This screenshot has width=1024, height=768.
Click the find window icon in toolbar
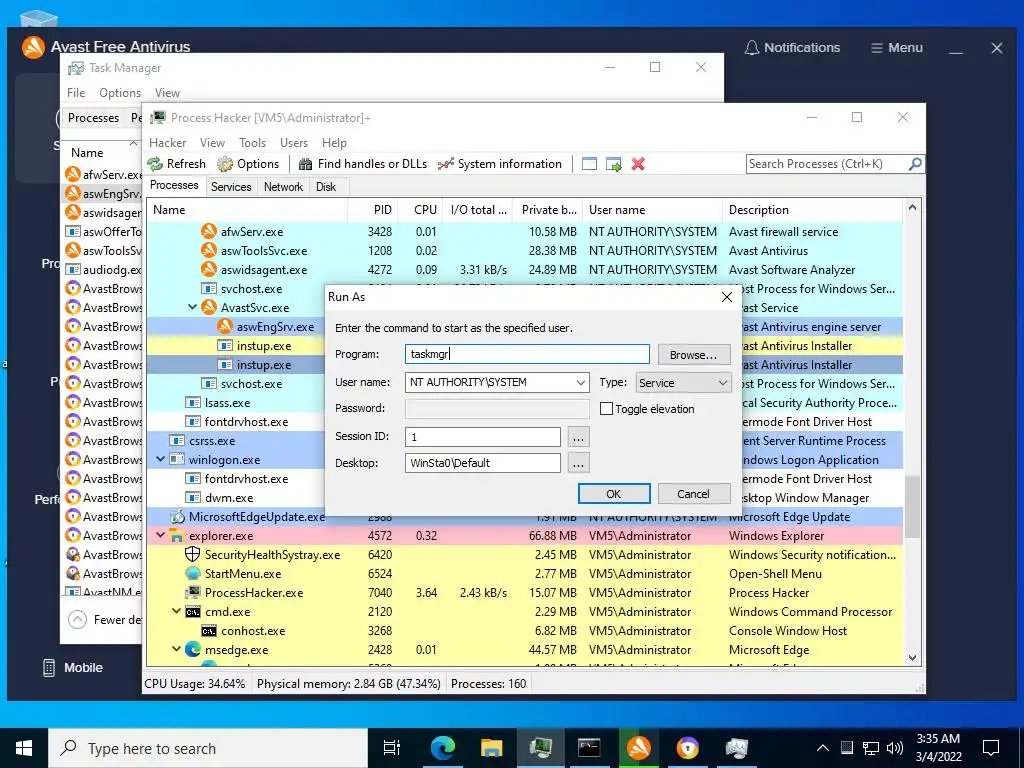(x=589, y=164)
